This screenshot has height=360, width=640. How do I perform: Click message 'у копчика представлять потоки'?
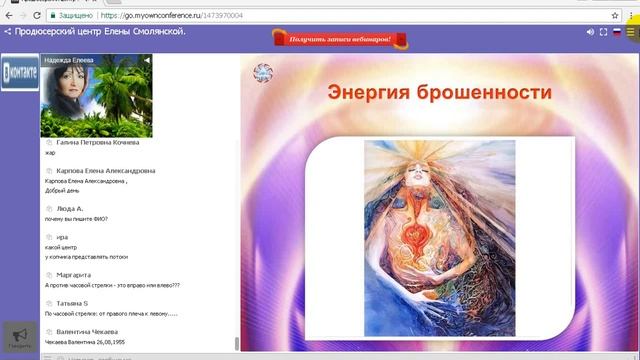point(86,257)
